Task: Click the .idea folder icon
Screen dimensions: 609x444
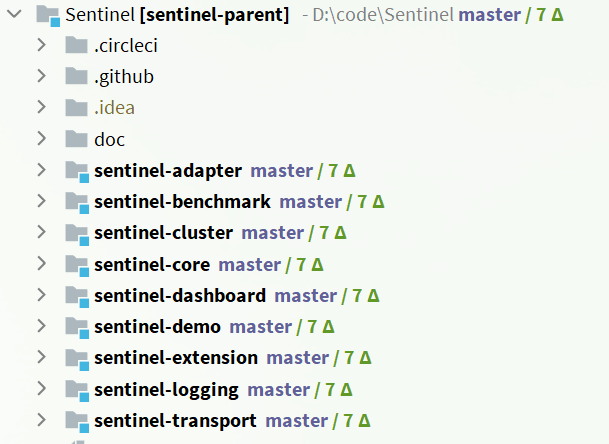Action: click(77, 108)
